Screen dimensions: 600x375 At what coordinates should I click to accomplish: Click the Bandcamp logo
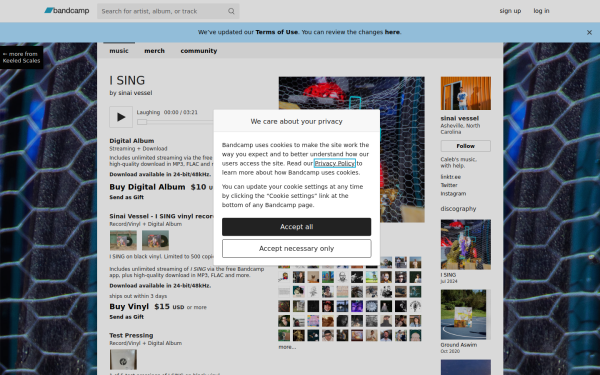pos(67,11)
